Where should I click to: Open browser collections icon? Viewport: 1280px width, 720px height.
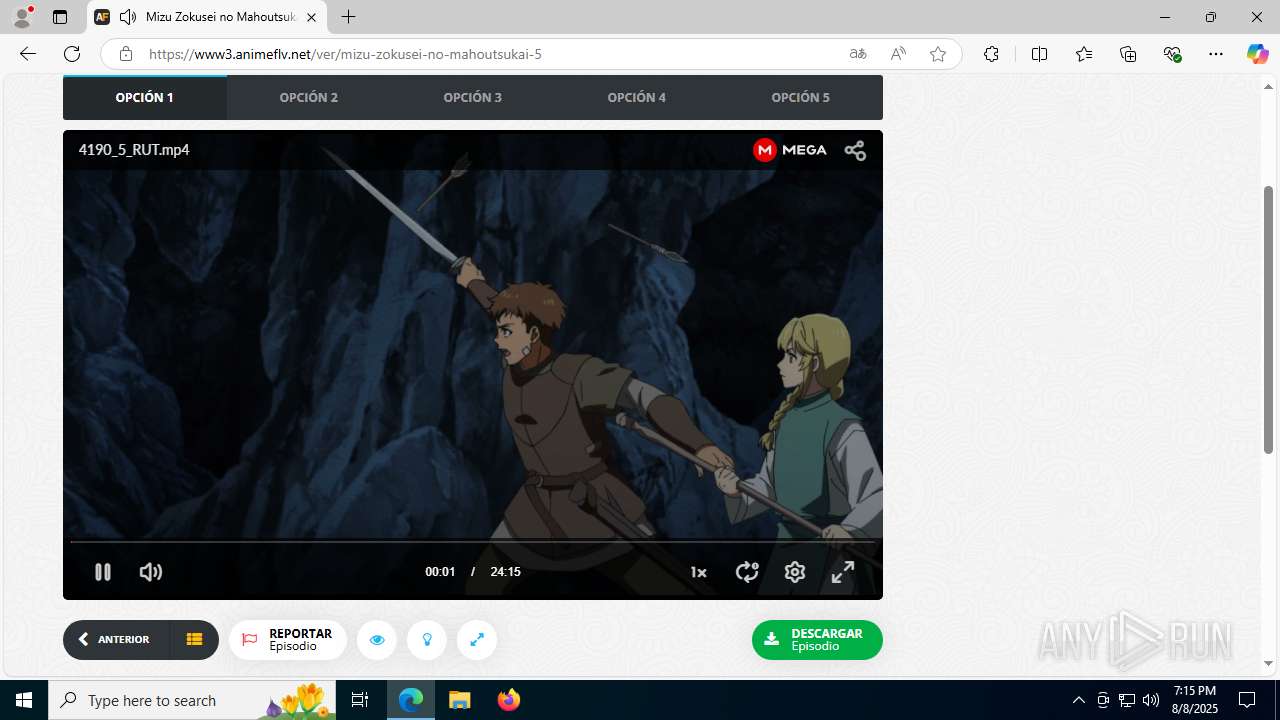click(1128, 54)
